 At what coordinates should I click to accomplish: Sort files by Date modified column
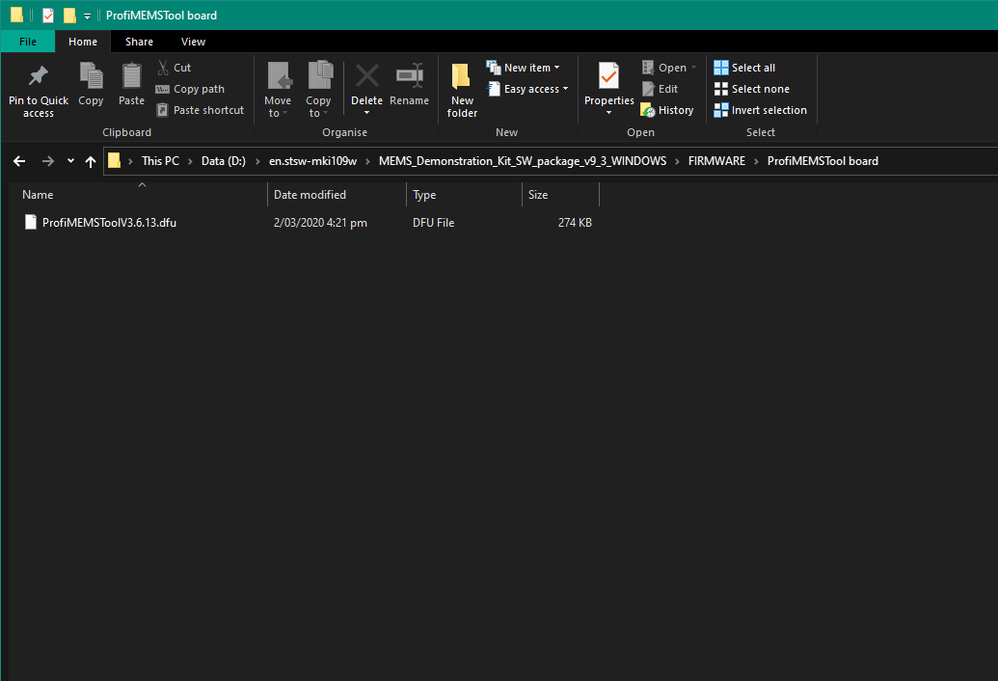click(x=337, y=195)
